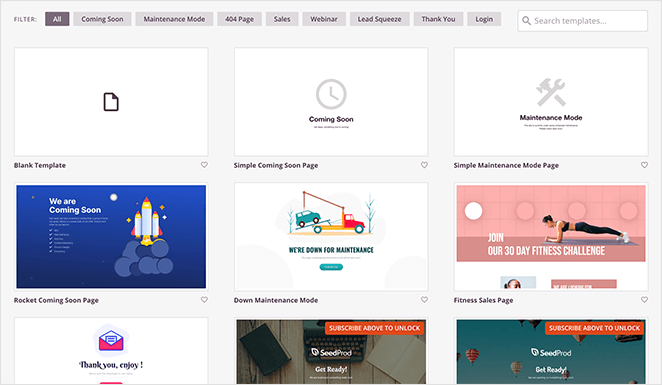
Task: Click the wrench and hammer maintenance icon
Action: (x=551, y=92)
